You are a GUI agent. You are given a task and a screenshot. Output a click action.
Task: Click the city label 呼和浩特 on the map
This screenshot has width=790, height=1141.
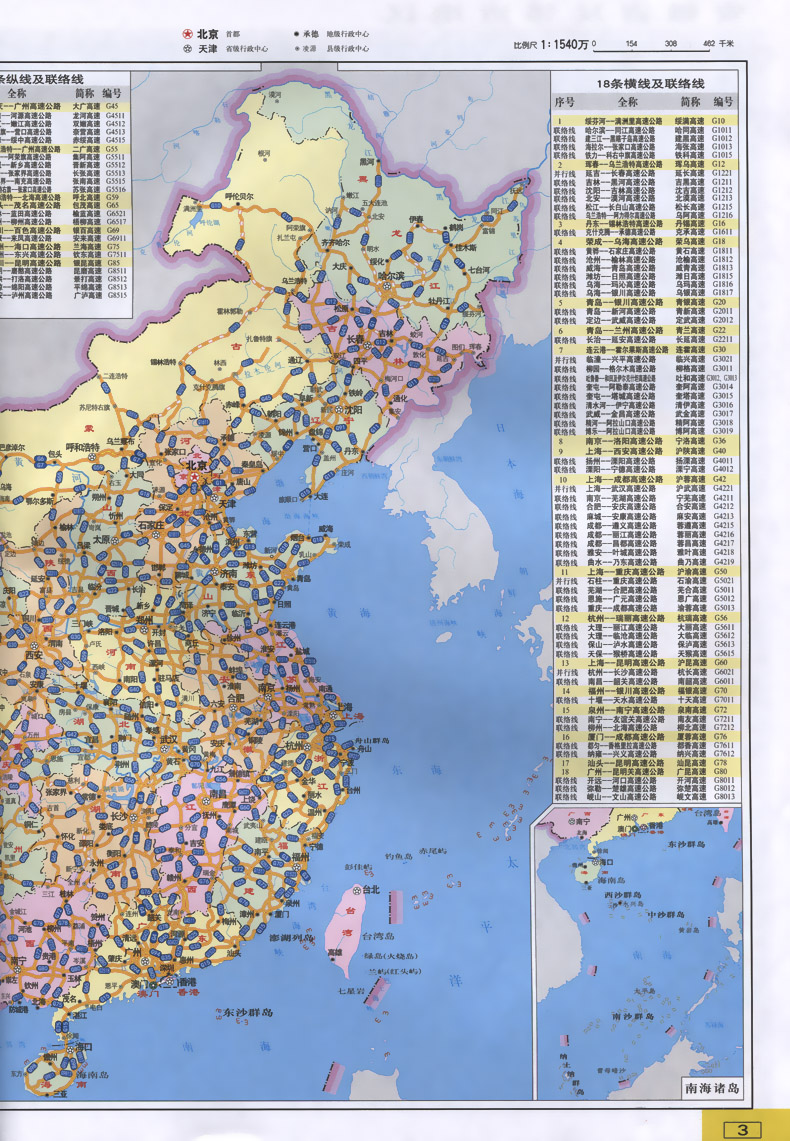[82, 447]
